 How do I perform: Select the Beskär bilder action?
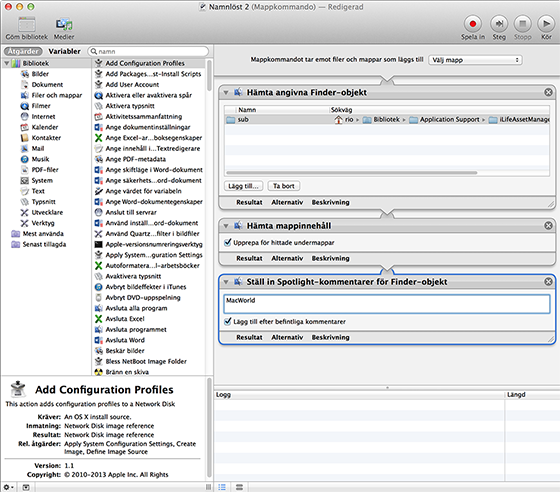pyautogui.click(x=125, y=351)
